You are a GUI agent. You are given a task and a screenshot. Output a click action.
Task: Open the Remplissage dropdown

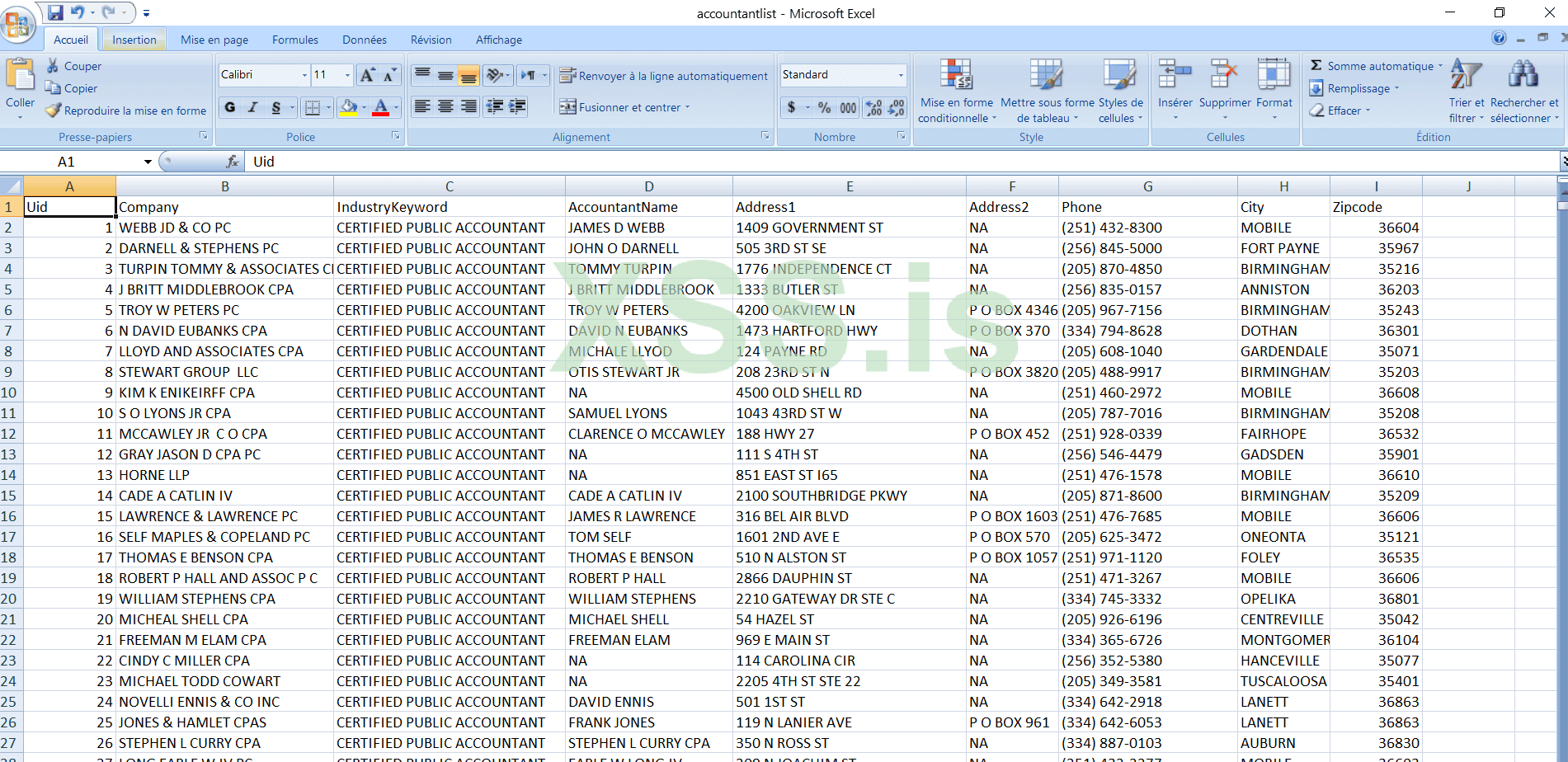(x=1354, y=88)
